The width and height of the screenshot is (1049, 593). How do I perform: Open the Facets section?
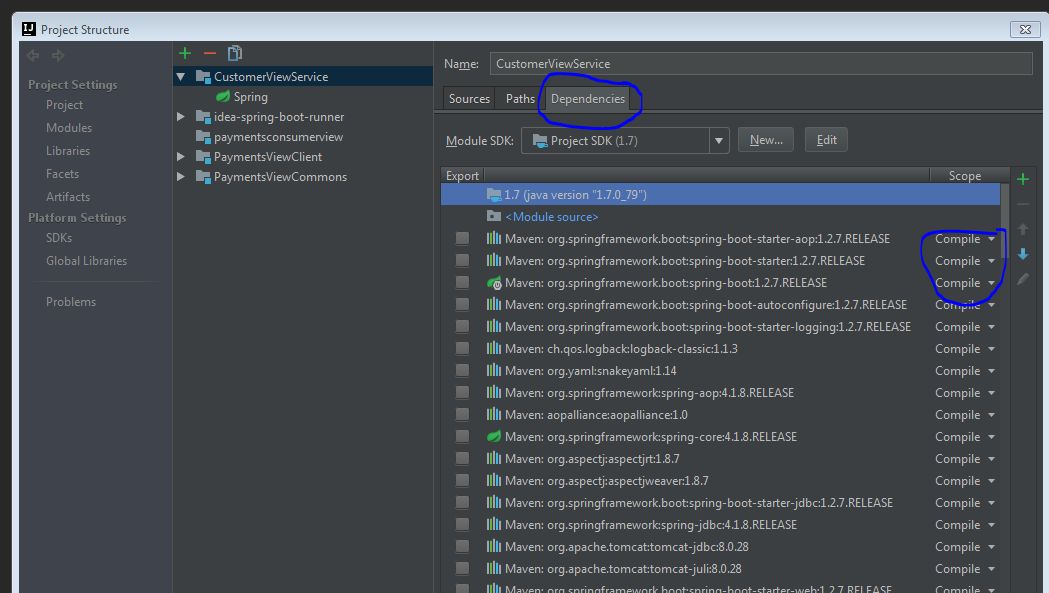click(x=62, y=173)
